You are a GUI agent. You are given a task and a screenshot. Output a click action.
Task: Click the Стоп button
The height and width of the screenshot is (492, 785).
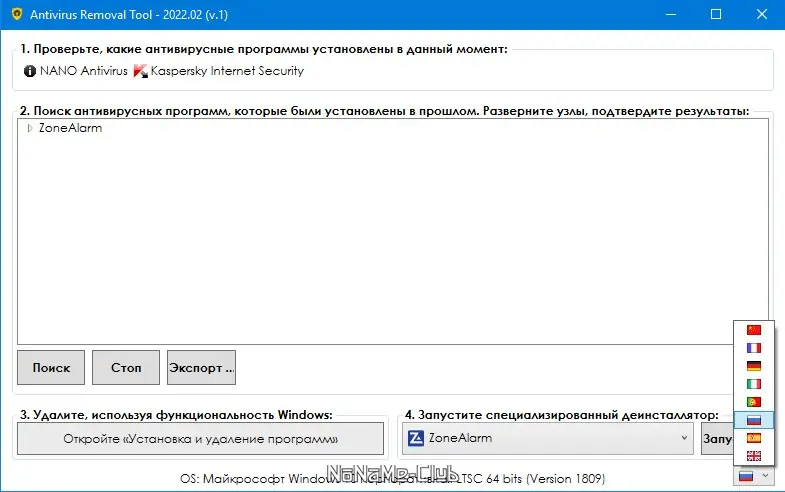click(126, 368)
